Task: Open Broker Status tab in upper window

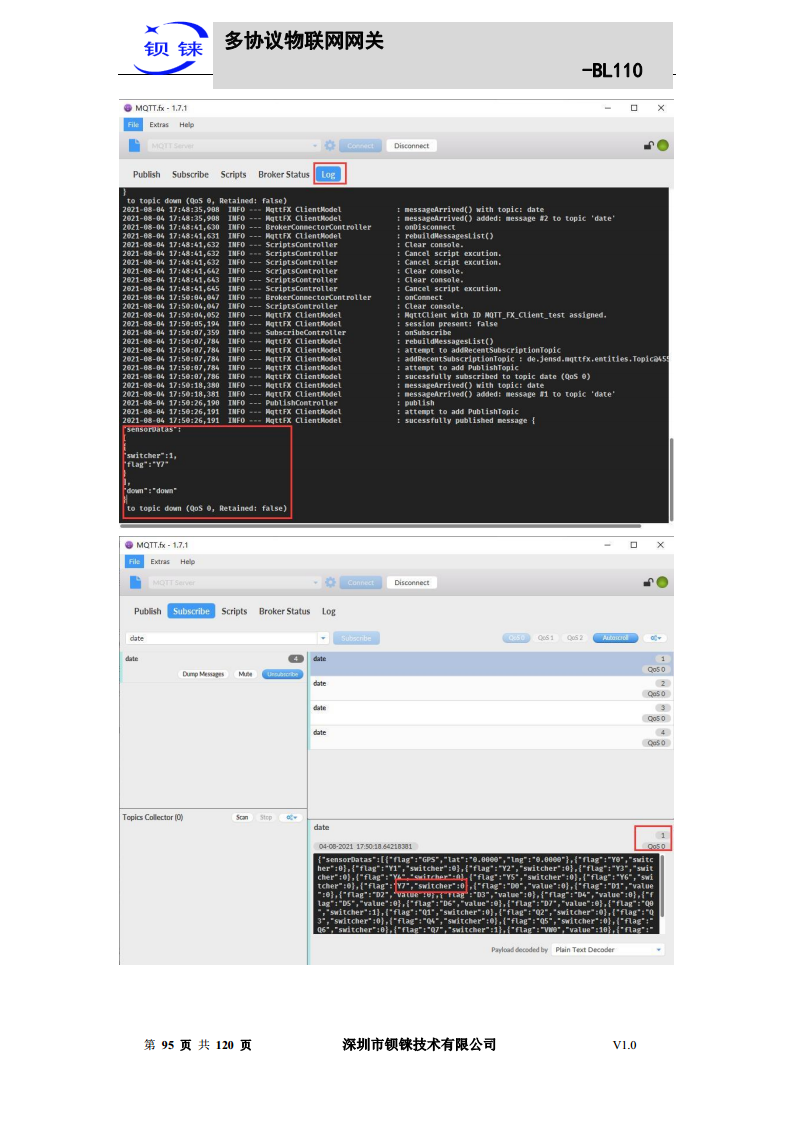Action: (x=283, y=174)
